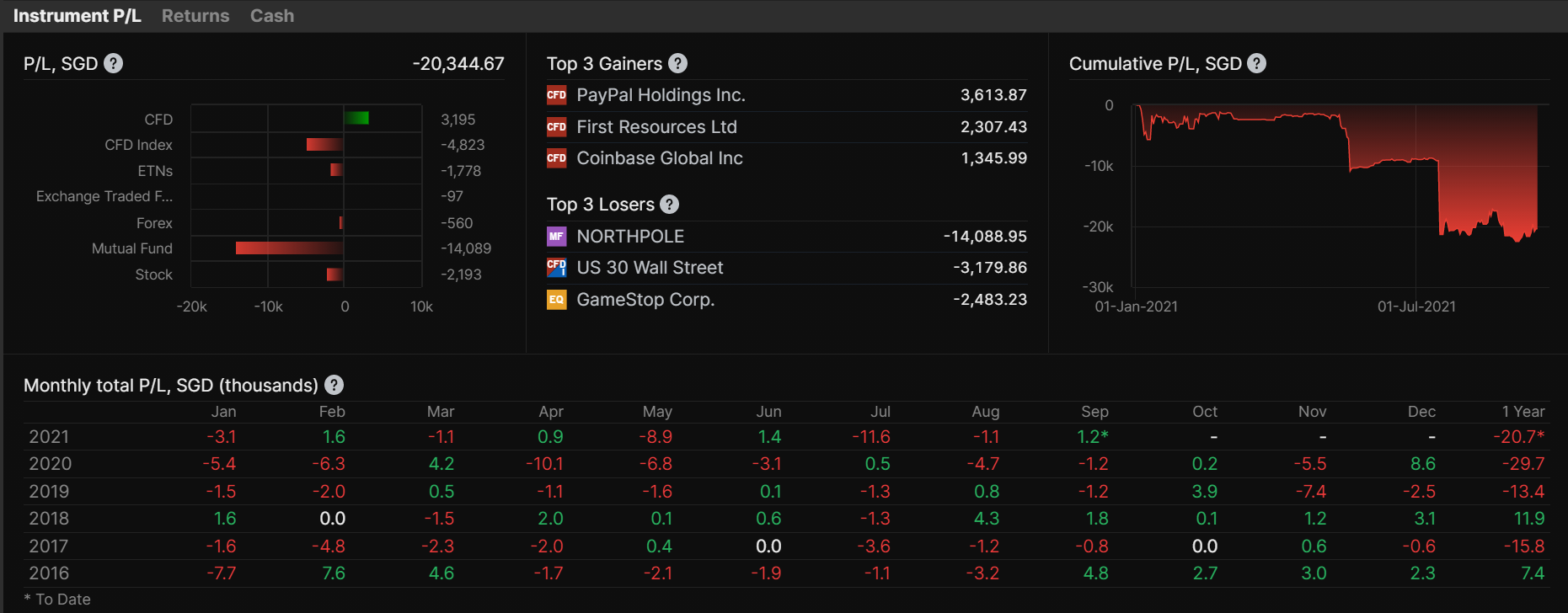The image size is (1568, 613).
Task: Click MF icon next to NORTHPOLE
Action: [x=557, y=237]
